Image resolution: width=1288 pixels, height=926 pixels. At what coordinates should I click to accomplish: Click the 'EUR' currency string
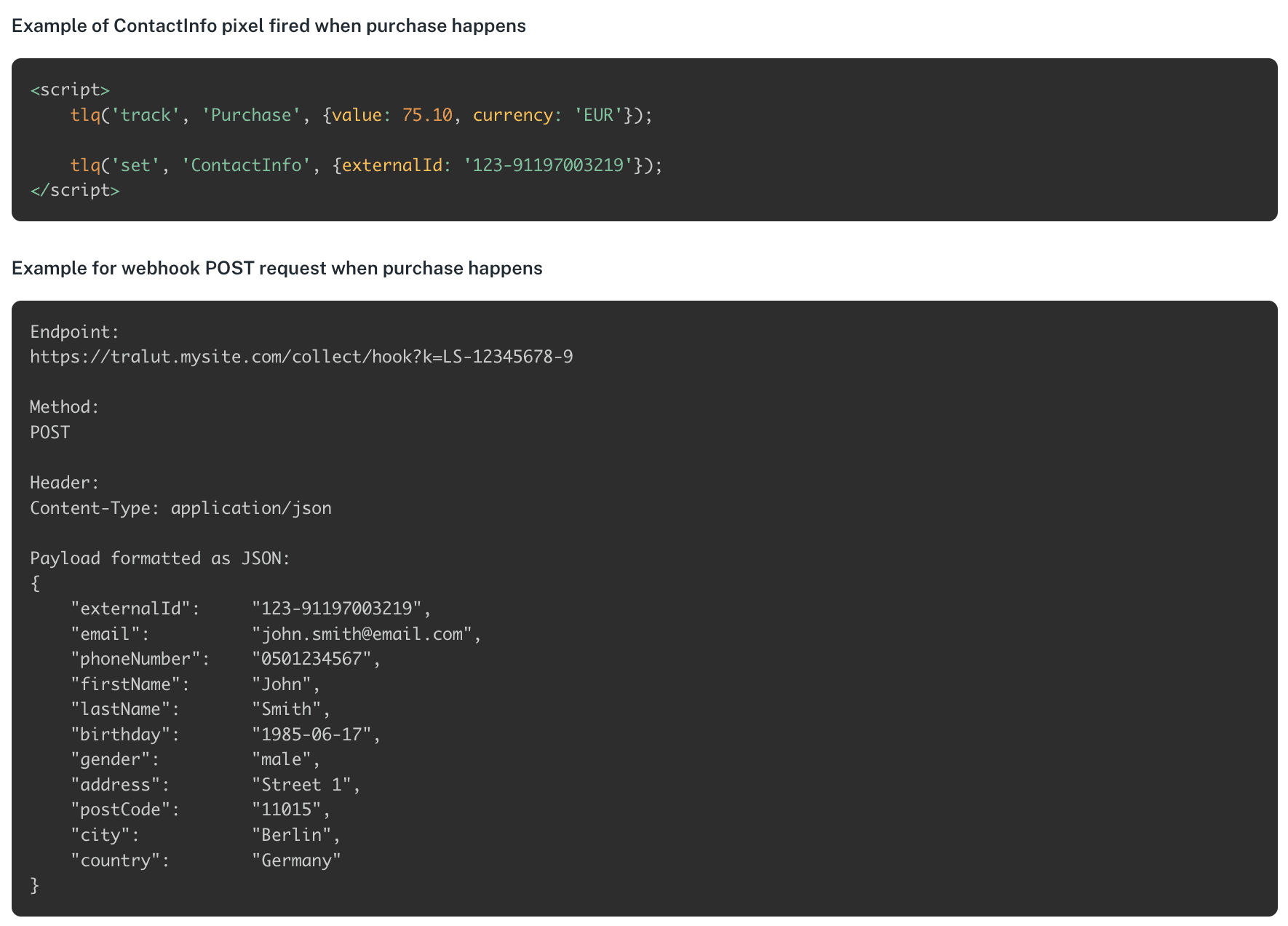pos(598,115)
